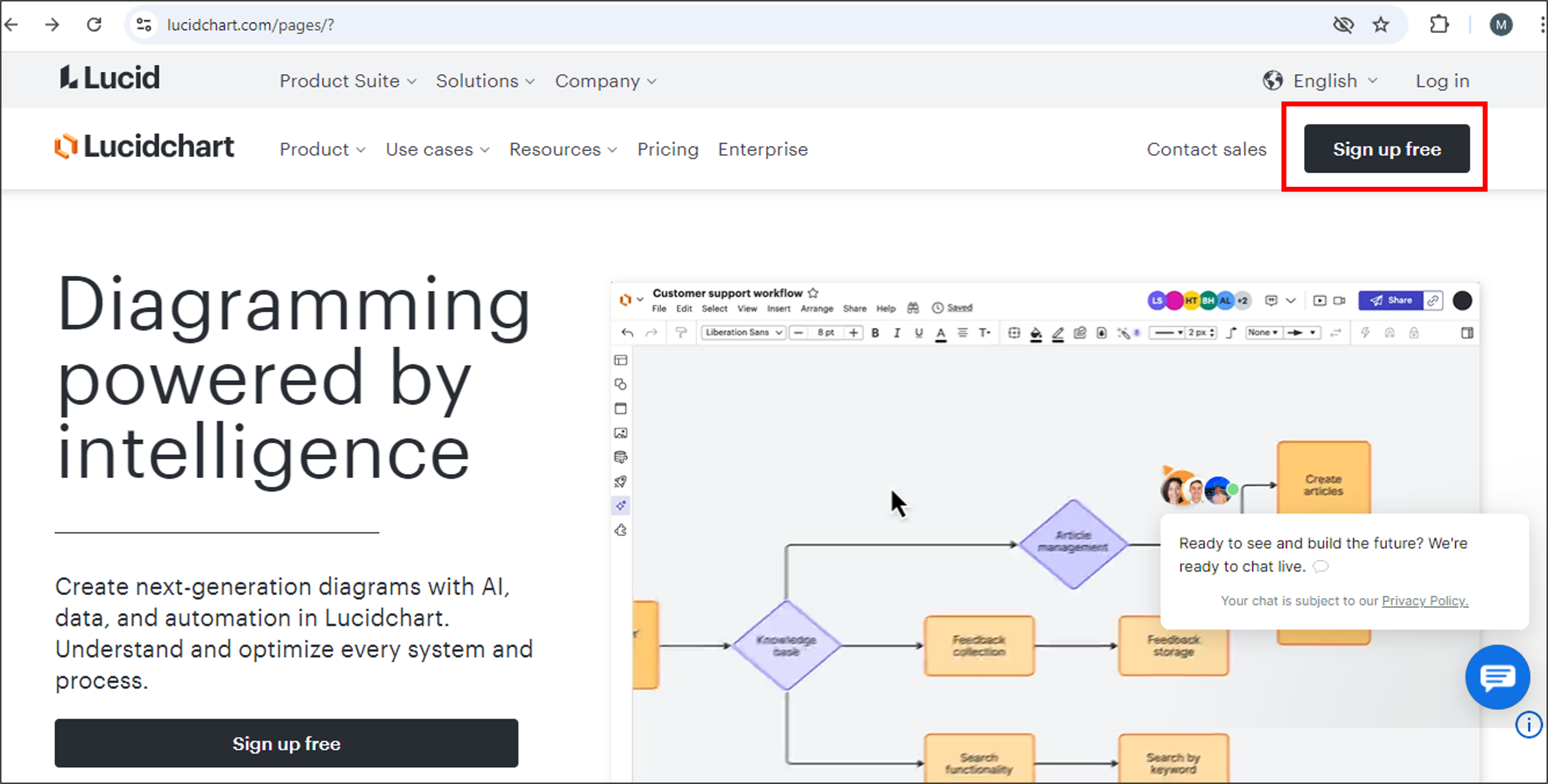Go to the Pricing page
Screen dimensions: 1548x784
668,150
